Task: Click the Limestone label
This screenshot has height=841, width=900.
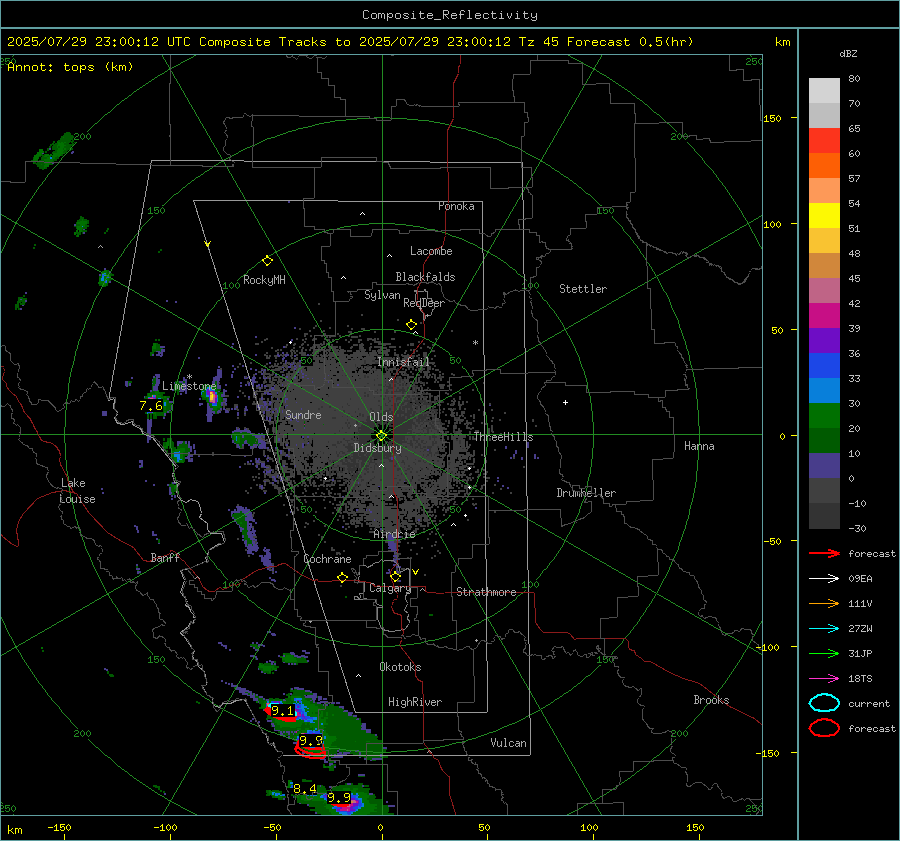Action: 189,386
